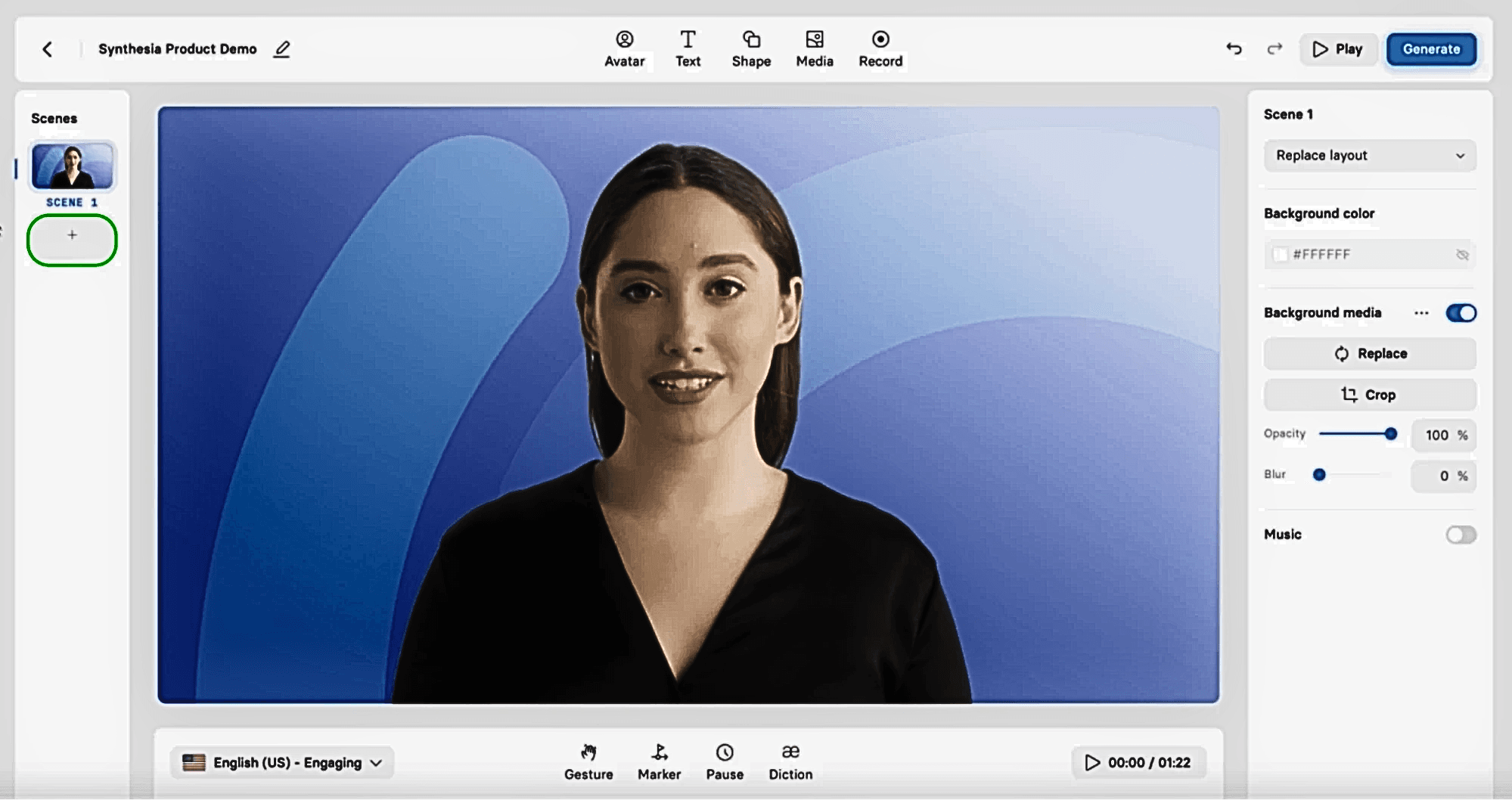Edit the project title with the pencil icon
This screenshot has width=1512, height=800.
point(281,49)
